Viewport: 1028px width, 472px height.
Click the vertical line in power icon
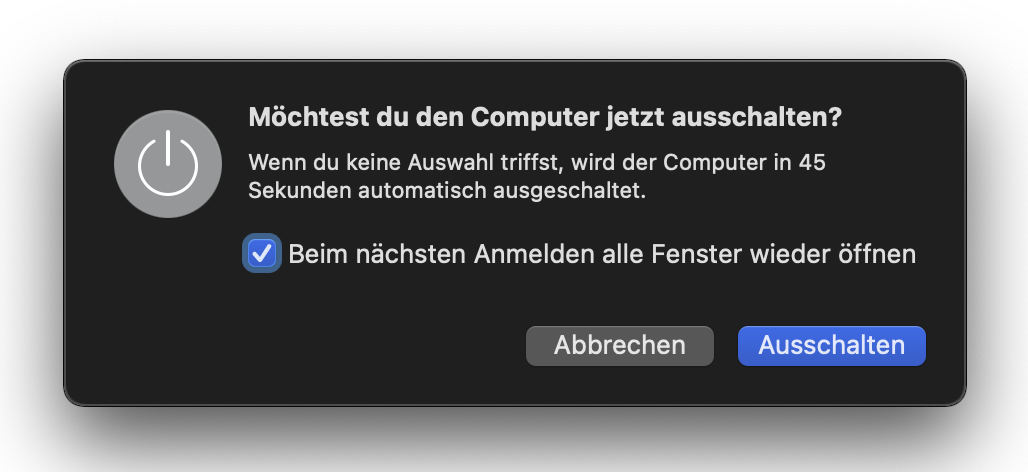(169, 146)
